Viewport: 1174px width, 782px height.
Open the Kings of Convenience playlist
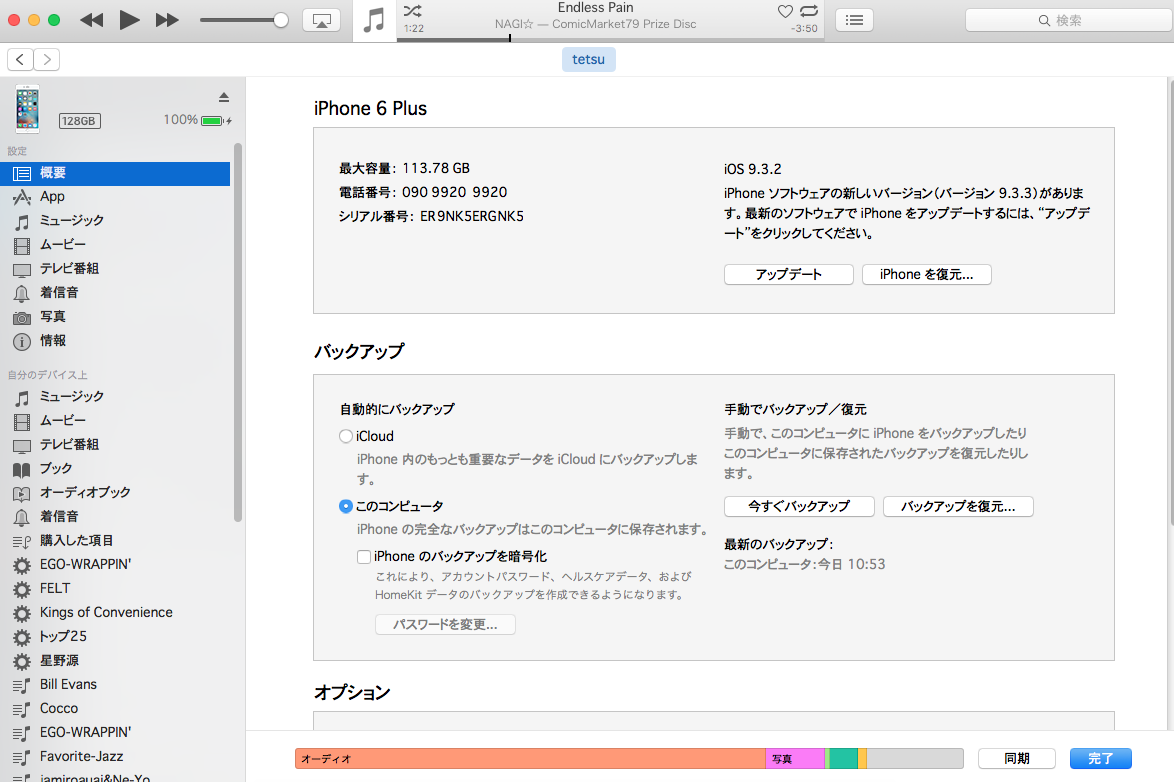point(106,612)
